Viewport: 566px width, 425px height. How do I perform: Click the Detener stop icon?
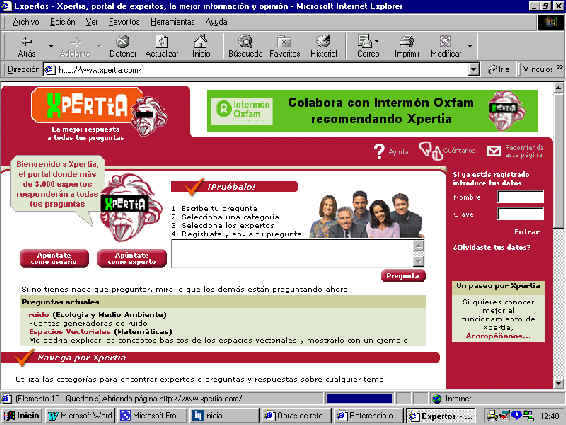[123, 42]
